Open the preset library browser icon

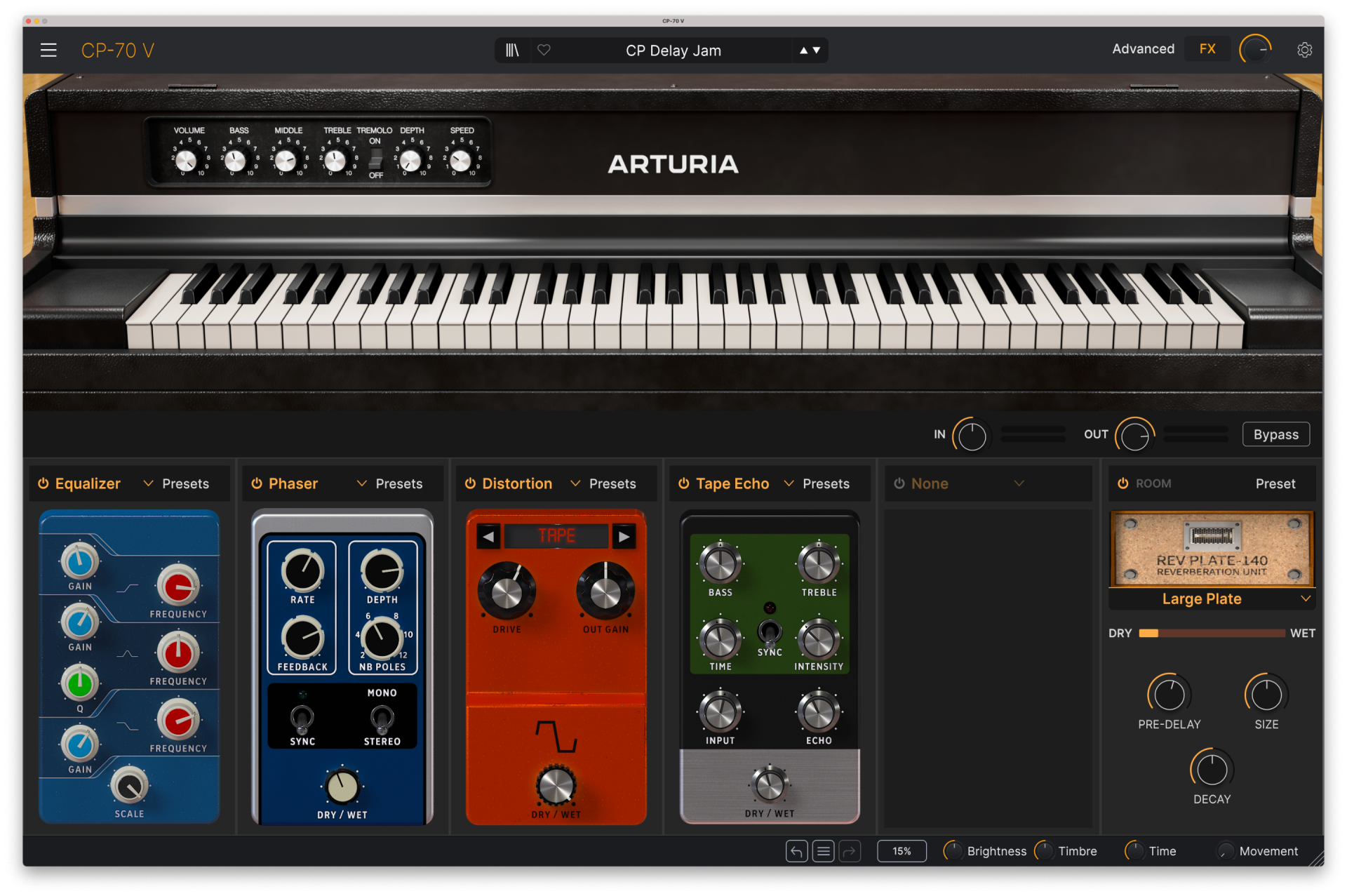pos(512,51)
